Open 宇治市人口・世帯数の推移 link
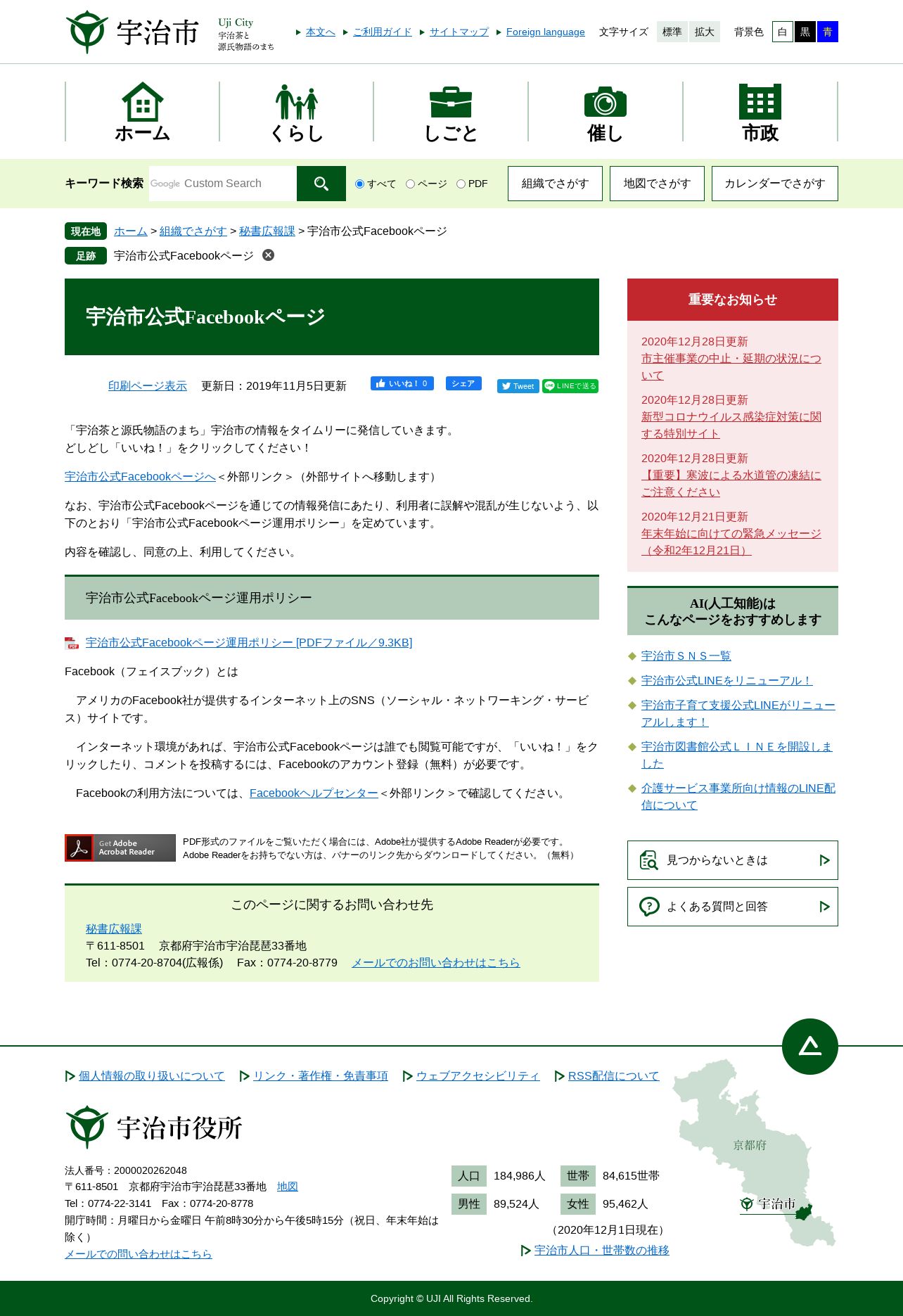 tap(602, 1250)
